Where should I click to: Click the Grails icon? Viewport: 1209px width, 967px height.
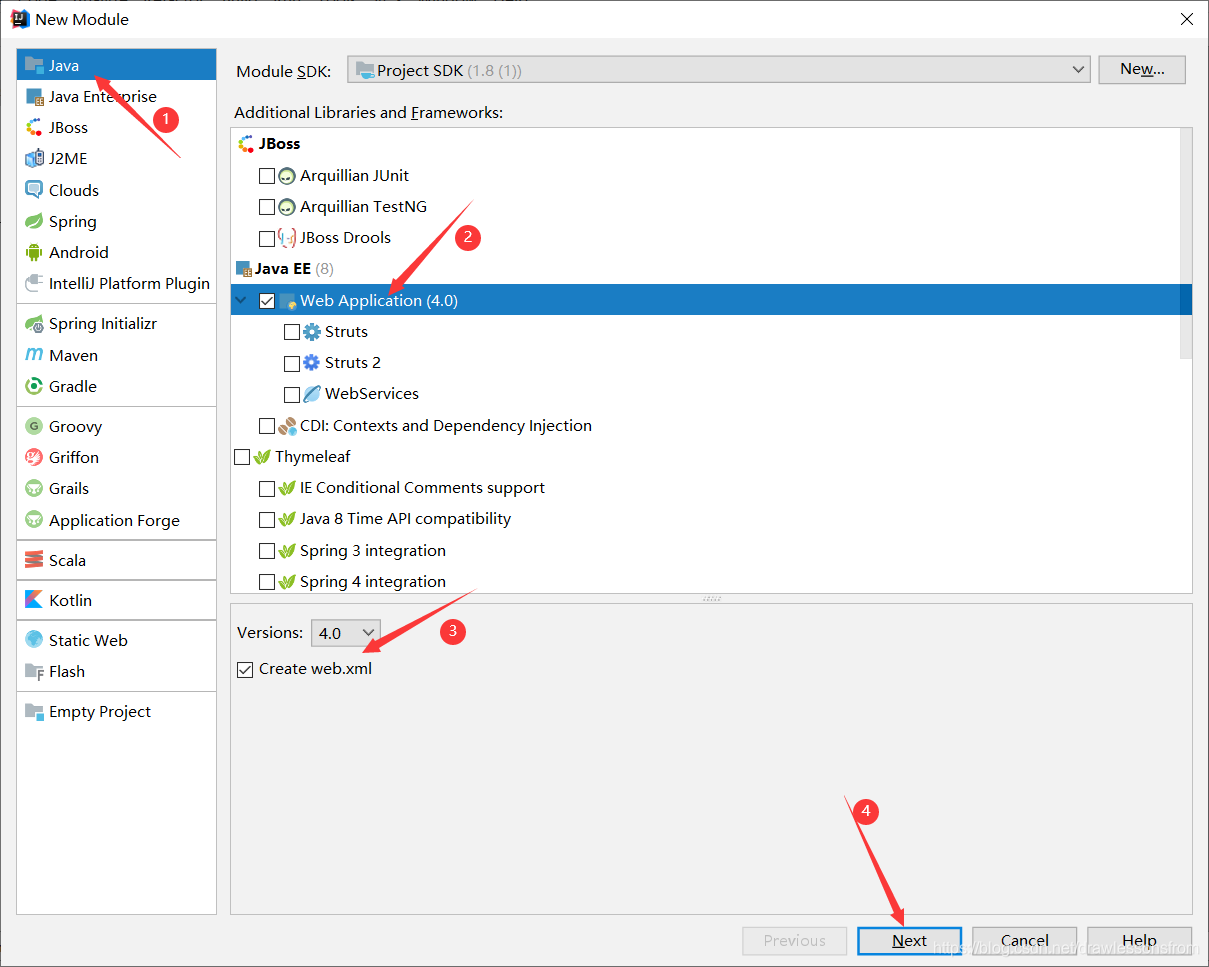coord(35,488)
